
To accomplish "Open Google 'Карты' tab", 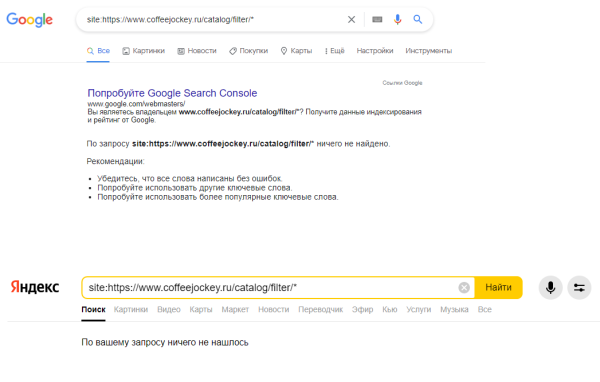I will tap(296, 51).
